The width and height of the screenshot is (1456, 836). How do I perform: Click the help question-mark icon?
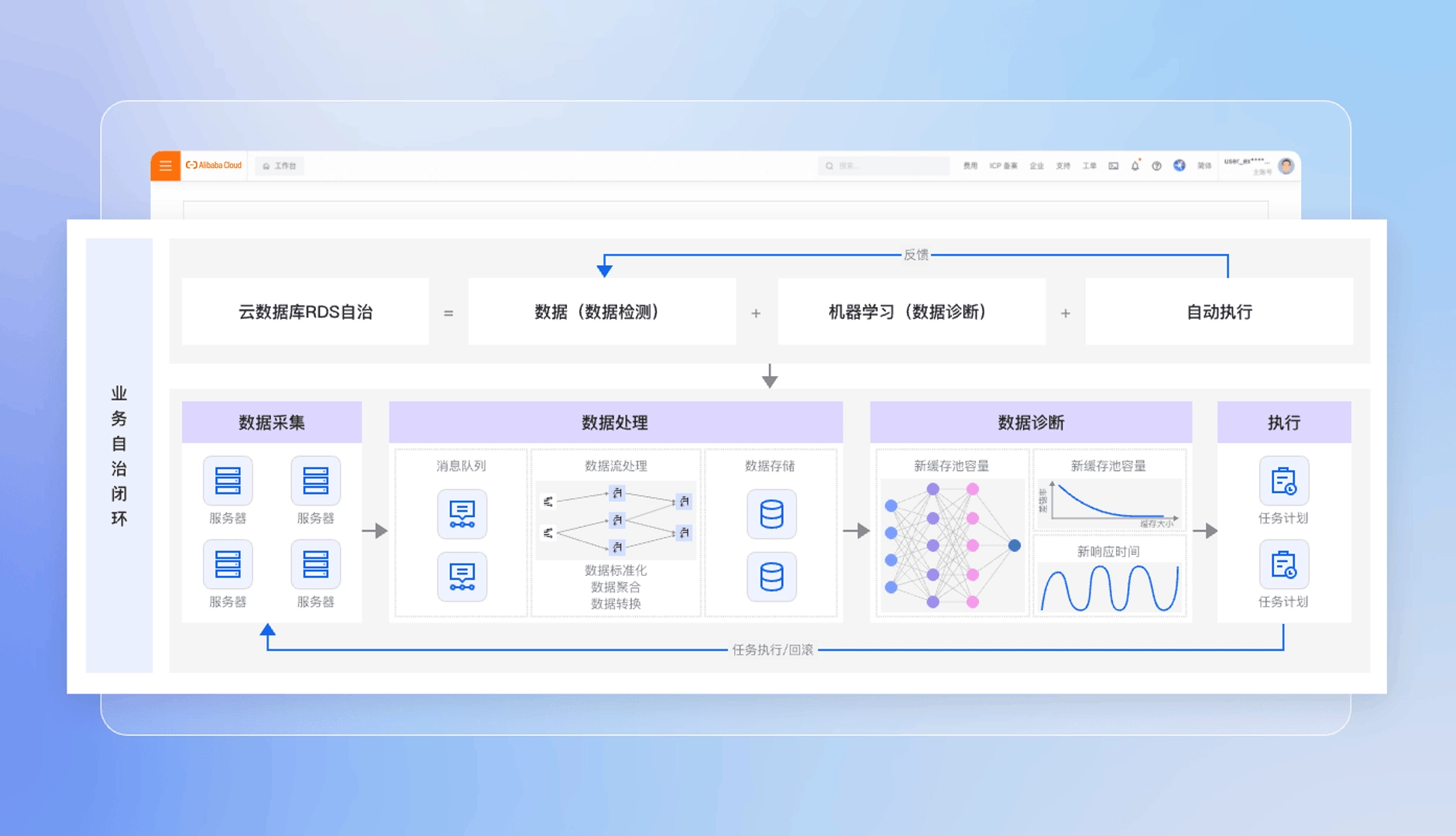pyautogui.click(x=1156, y=166)
